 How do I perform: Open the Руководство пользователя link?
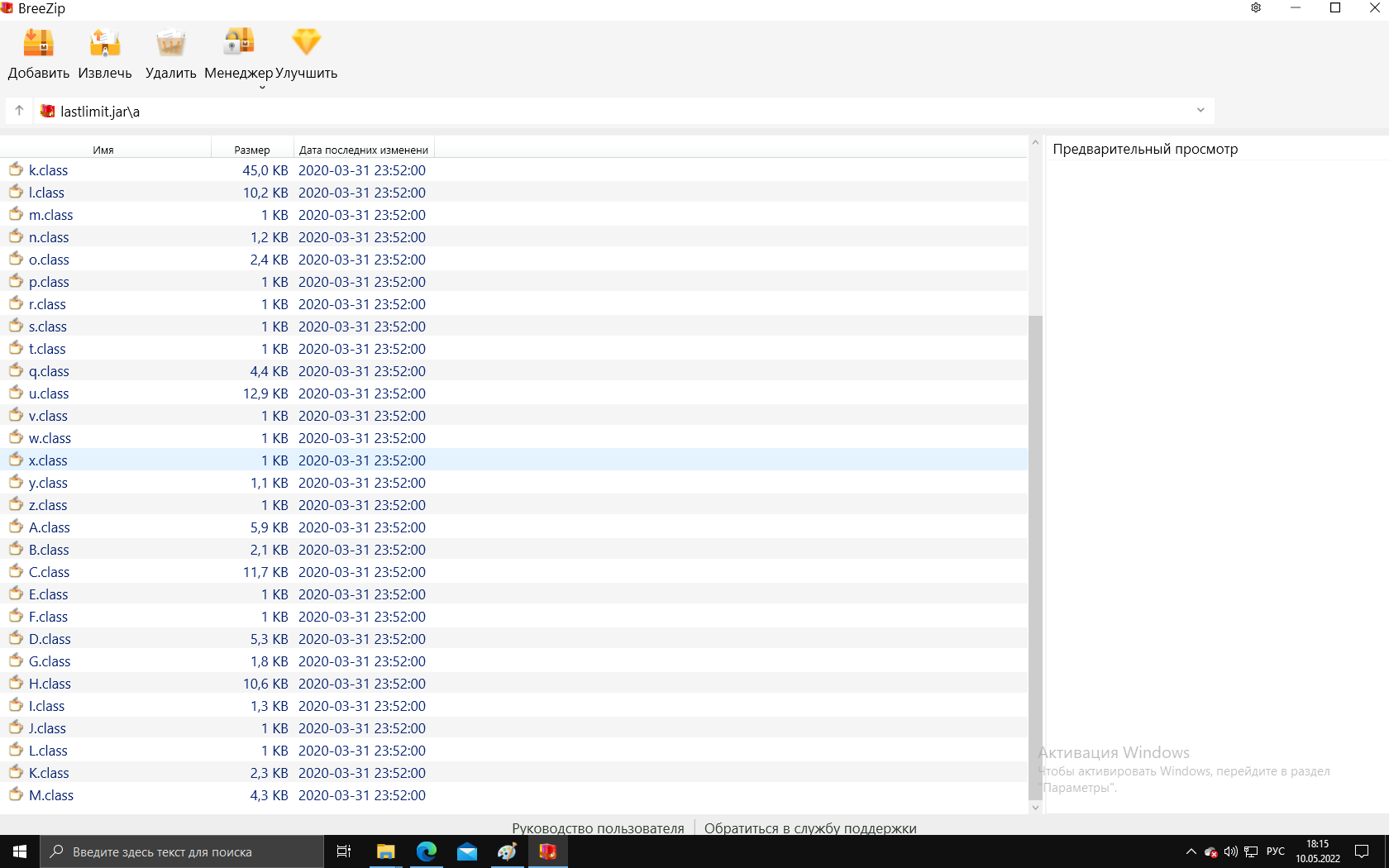(x=598, y=828)
